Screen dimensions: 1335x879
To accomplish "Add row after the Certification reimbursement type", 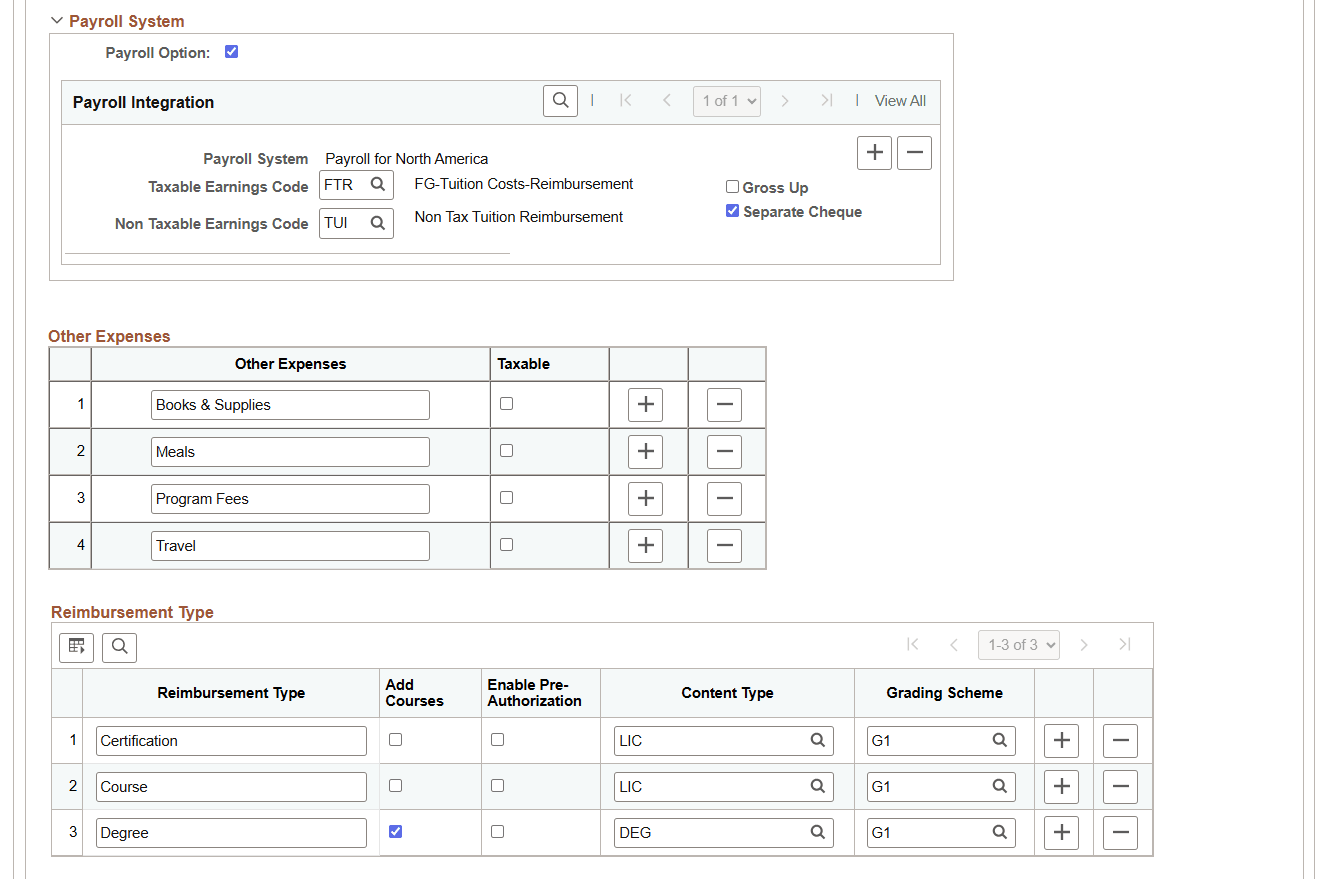I will pos(1061,741).
